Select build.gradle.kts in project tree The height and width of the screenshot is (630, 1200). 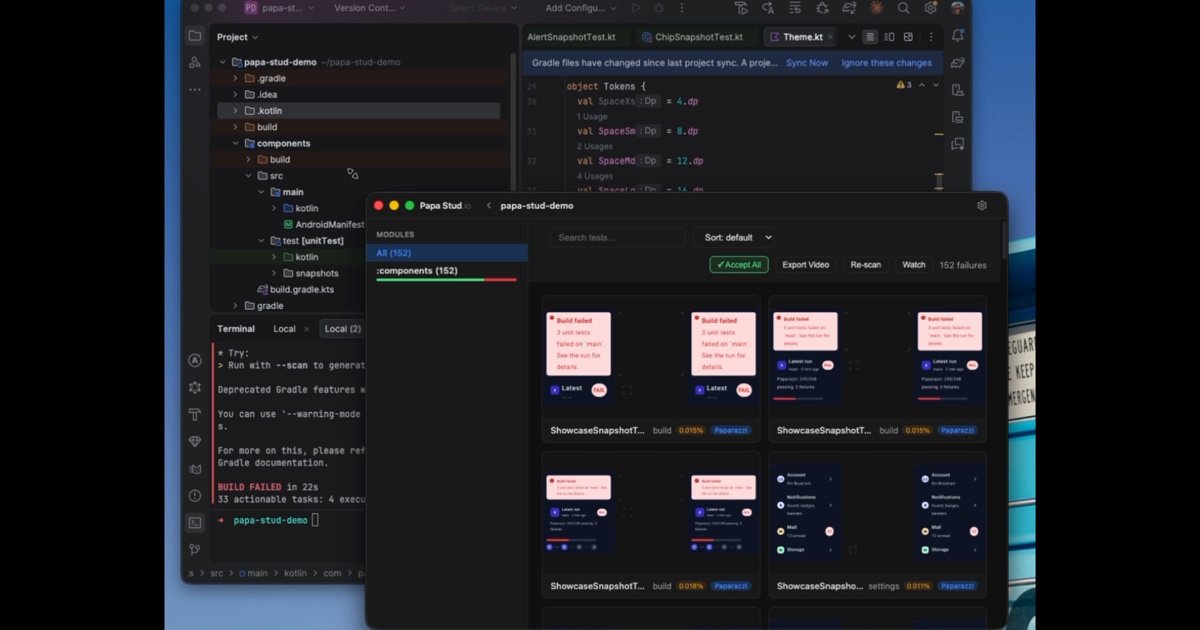(x=301, y=290)
